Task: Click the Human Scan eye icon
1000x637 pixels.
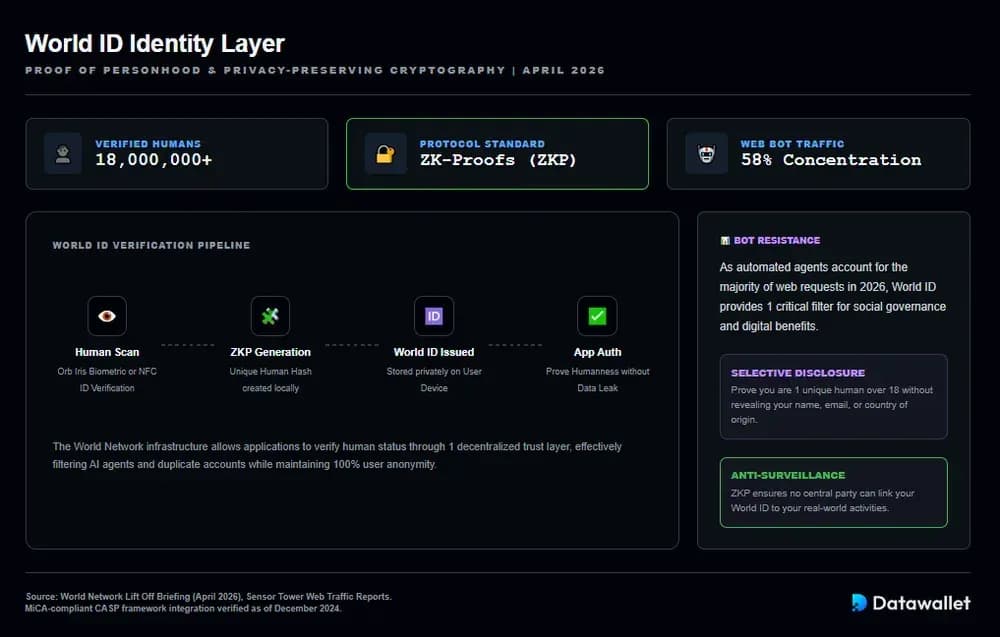Action: (107, 316)
